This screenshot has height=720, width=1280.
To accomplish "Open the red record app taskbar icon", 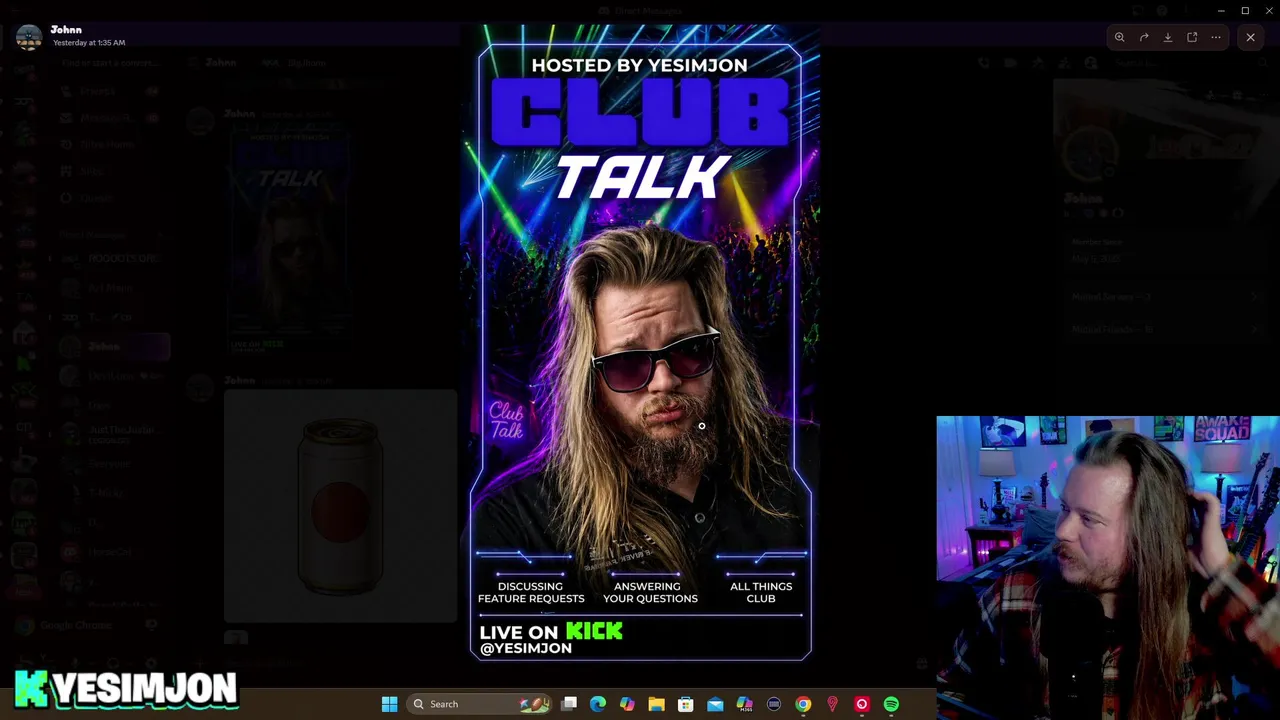I will point(861,704).
